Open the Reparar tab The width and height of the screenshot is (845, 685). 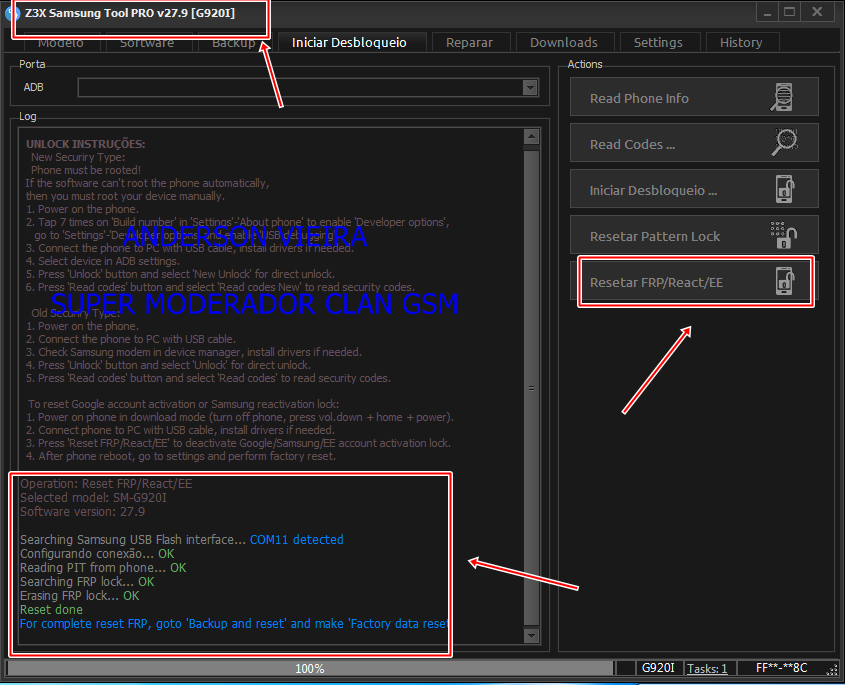pyautogui.click(x=469, y=43)
